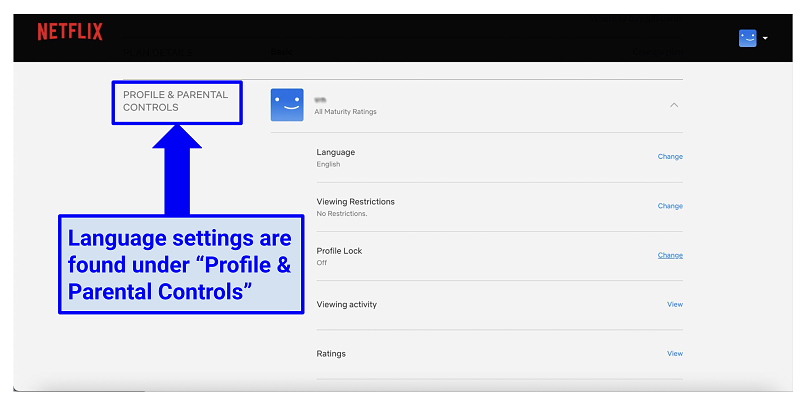This screenshot has width=806, height=406.
Task: Click the Ratings row label
Action: pyautogui.click(x=331, y=353)
